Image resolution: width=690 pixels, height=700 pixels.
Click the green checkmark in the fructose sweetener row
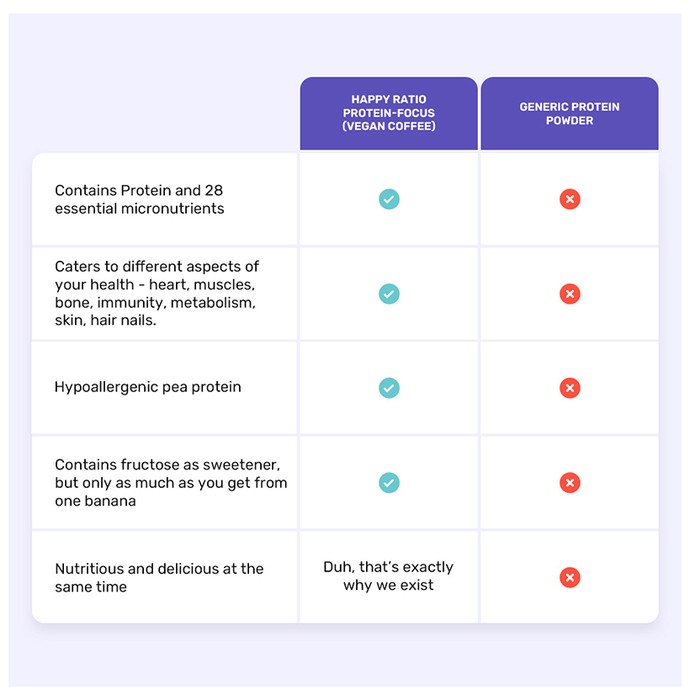coord(389,483)
